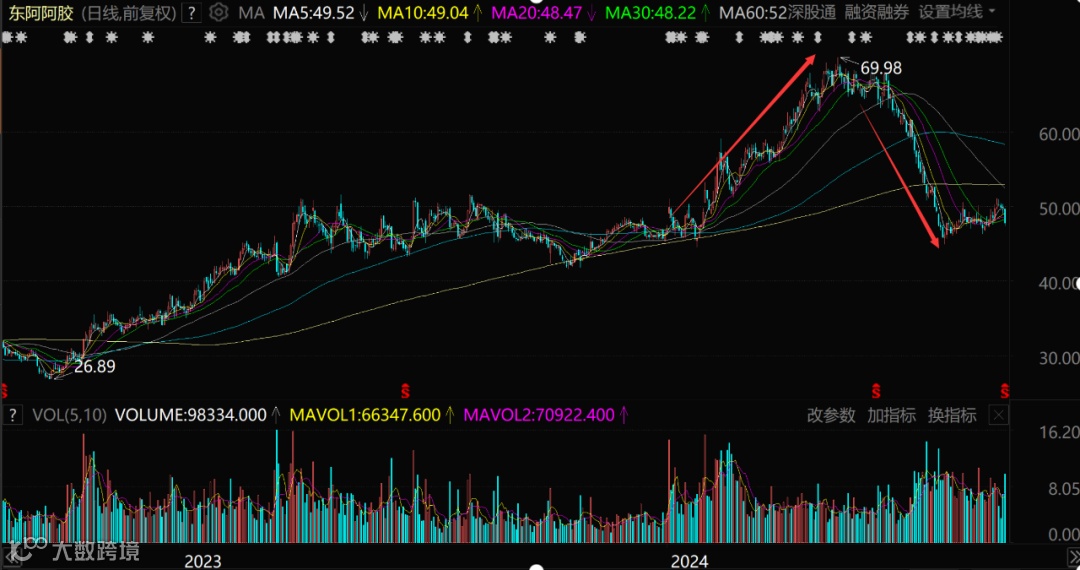1080x570 pixels.
Task: Click the VOLUME:98334.000 readout
Action: [190, 414]
